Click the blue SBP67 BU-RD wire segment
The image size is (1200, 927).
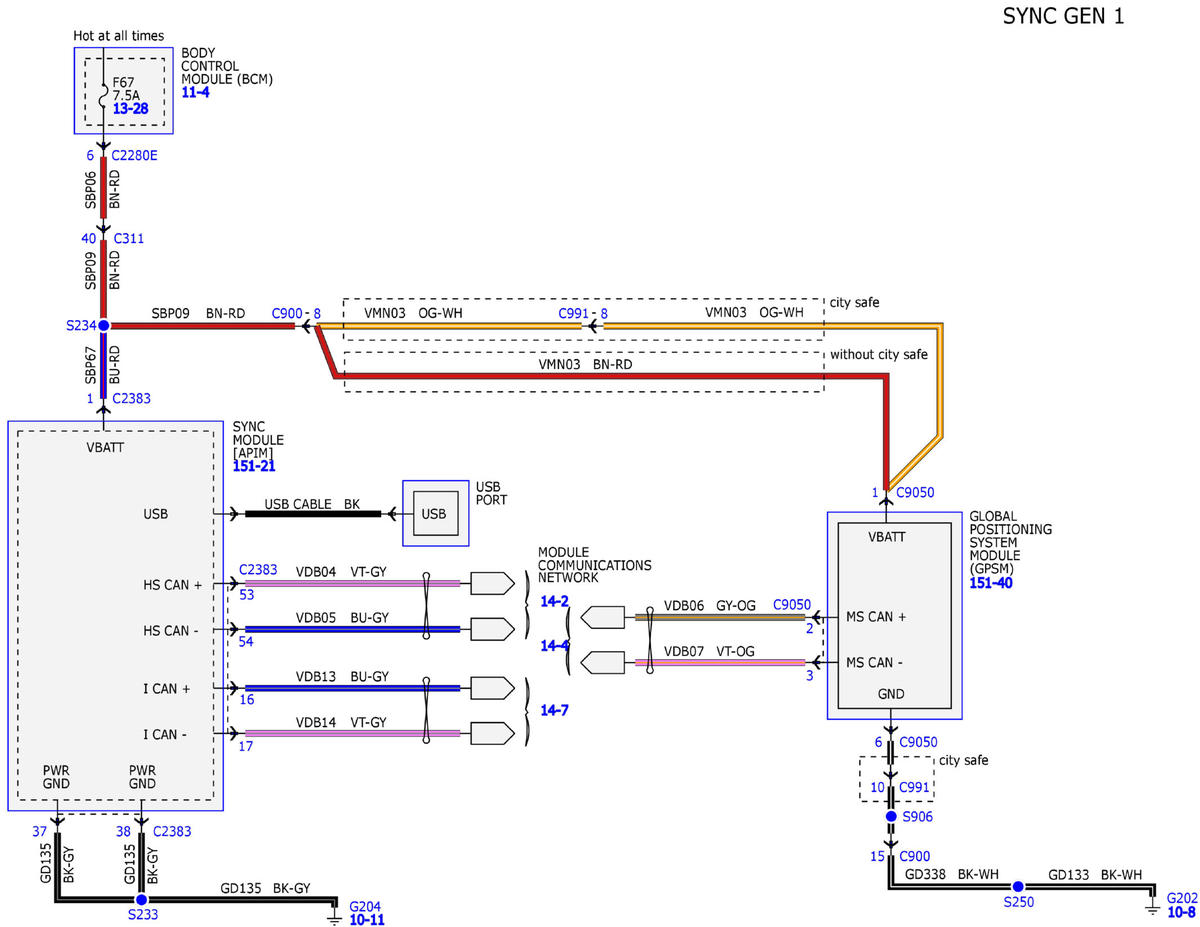tap(103, 365)
